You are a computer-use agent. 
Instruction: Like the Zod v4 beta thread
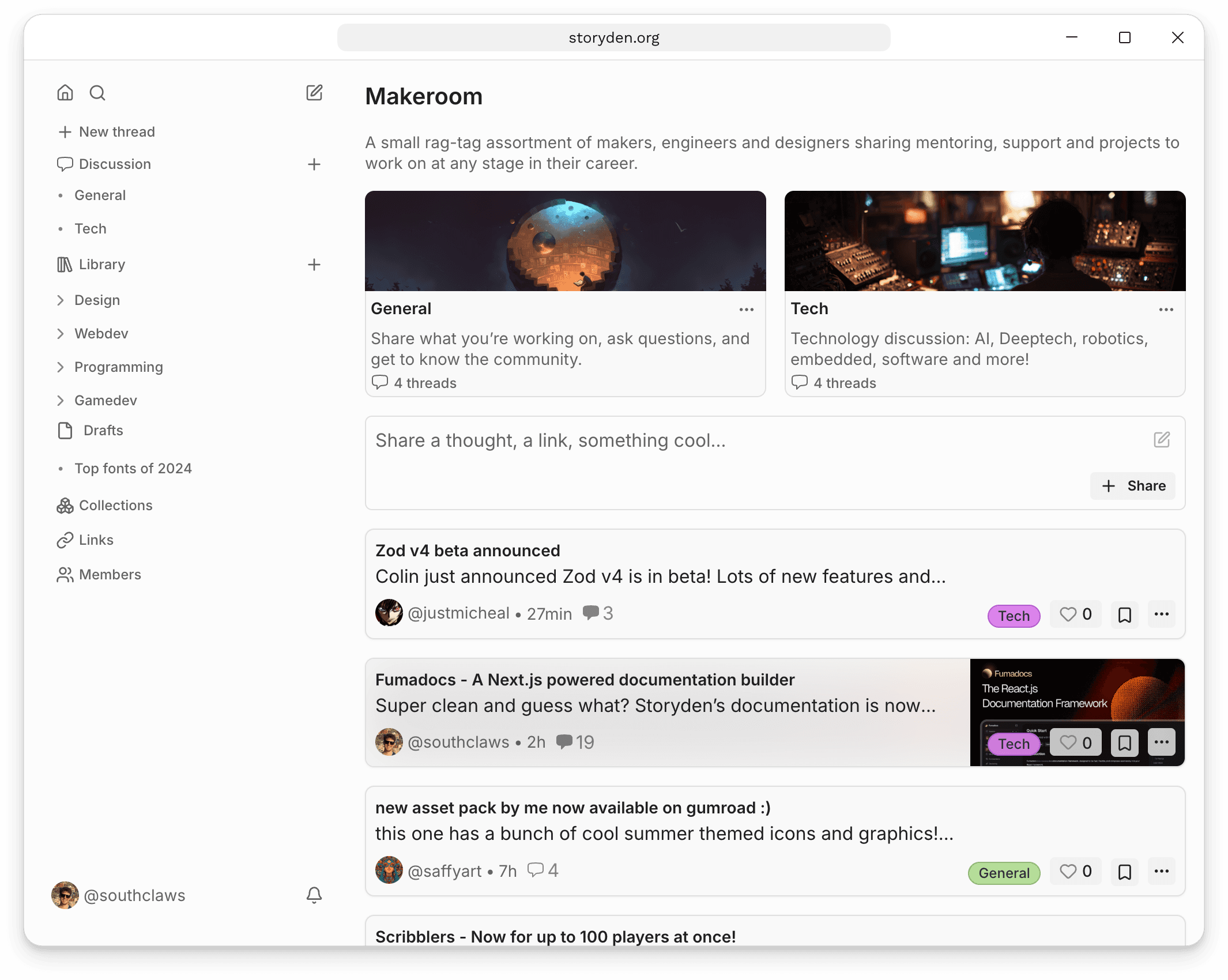1075,615
